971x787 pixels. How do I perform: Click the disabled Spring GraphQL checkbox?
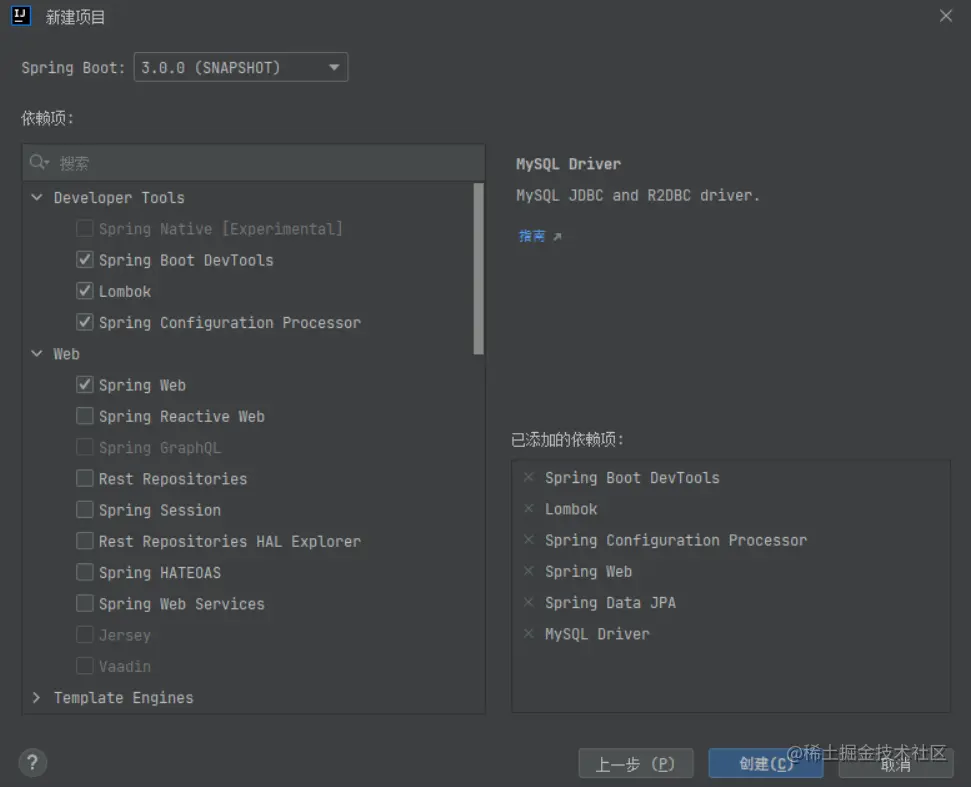(85, 447)
